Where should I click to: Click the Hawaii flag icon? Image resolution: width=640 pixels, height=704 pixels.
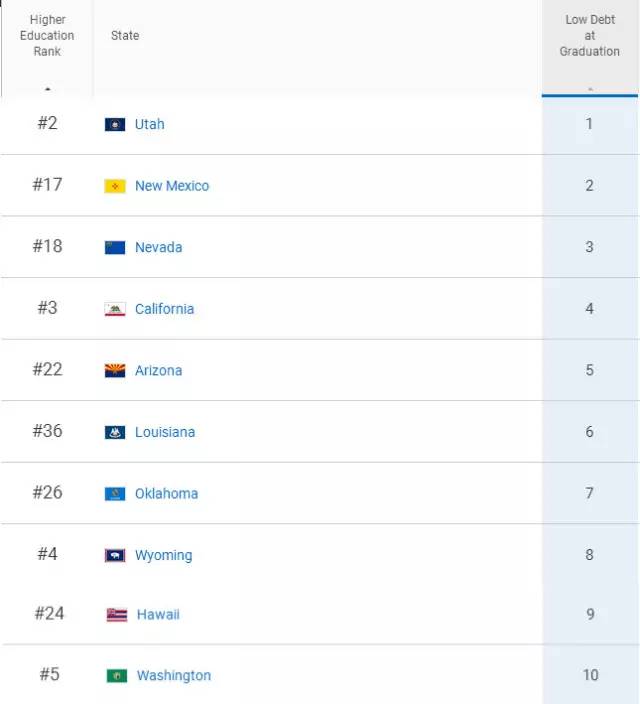117,615
